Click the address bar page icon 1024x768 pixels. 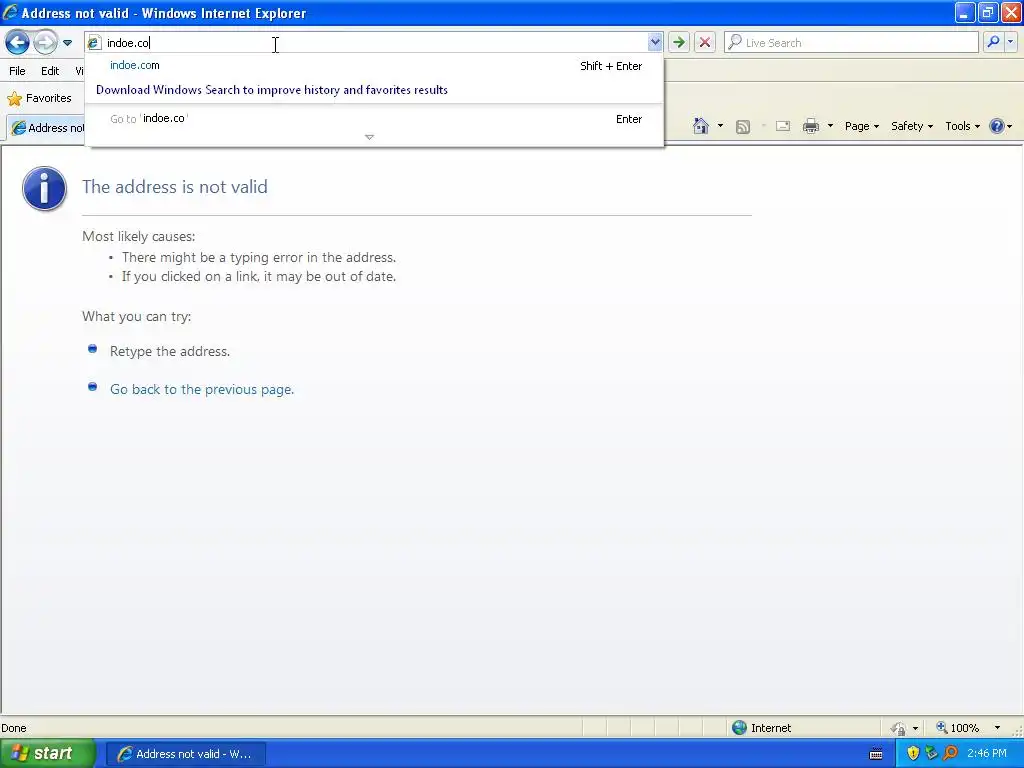pos(94,43)
